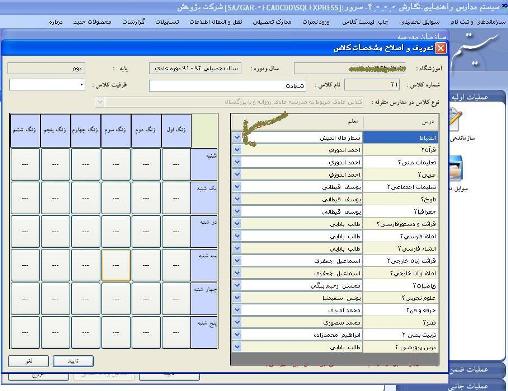
Task: Click the پنج شنبه زنگ ششم schedule cell
Action: pyautogui.click(x=25, y=332)
